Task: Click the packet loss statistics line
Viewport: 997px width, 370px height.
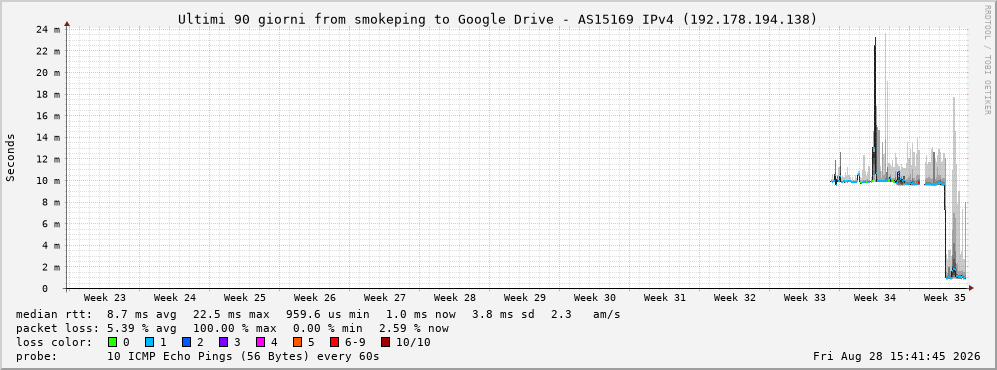Action: 232,328
